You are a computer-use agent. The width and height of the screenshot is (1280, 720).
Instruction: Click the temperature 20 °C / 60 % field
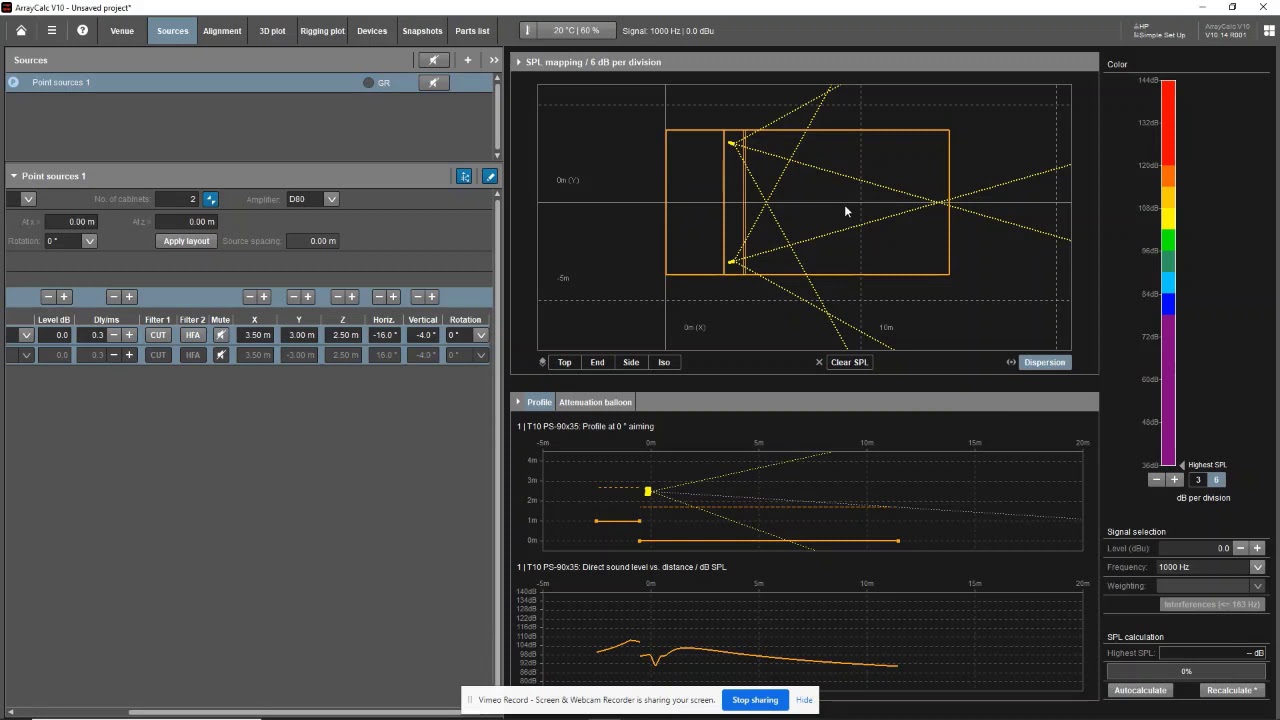pyautogui.click(x=577, y=31)
